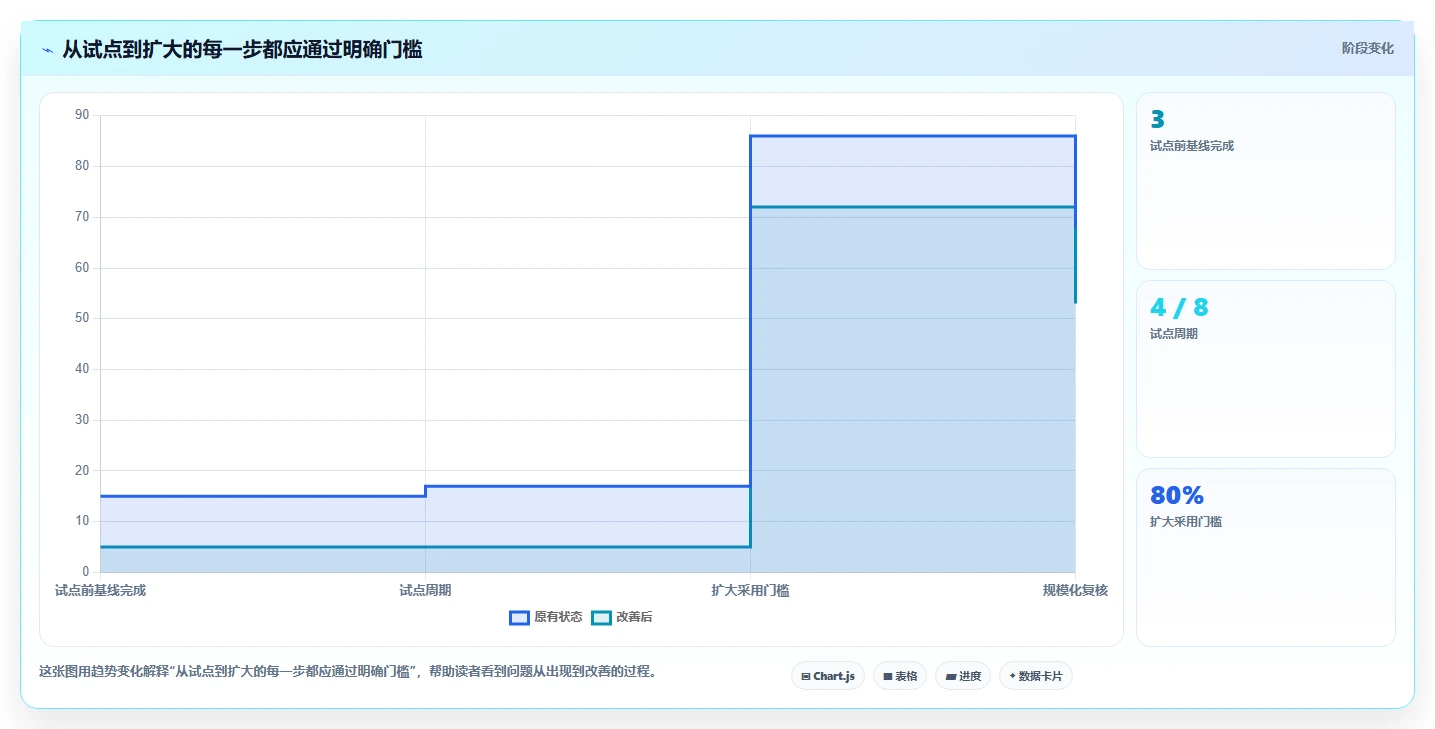Viewport: 1435px width, 729px height.
Task: Click the title 从试点到扩大的每一步都应通过明确门槛
Action: pos(242,49)
